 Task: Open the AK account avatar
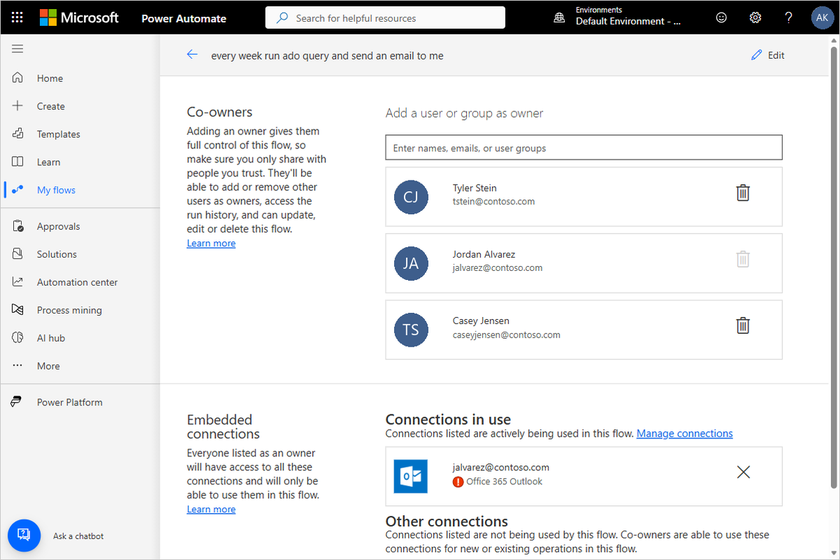(x=822, y=18)
